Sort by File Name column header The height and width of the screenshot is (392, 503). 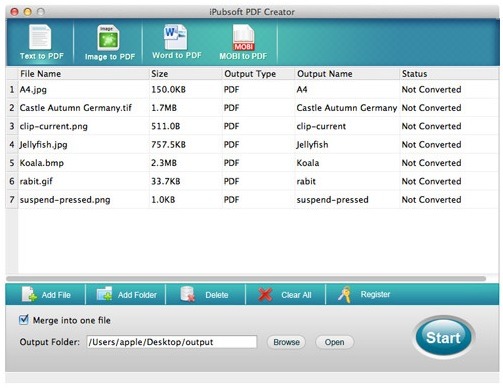pyautogui.click(x=83, y=74)
